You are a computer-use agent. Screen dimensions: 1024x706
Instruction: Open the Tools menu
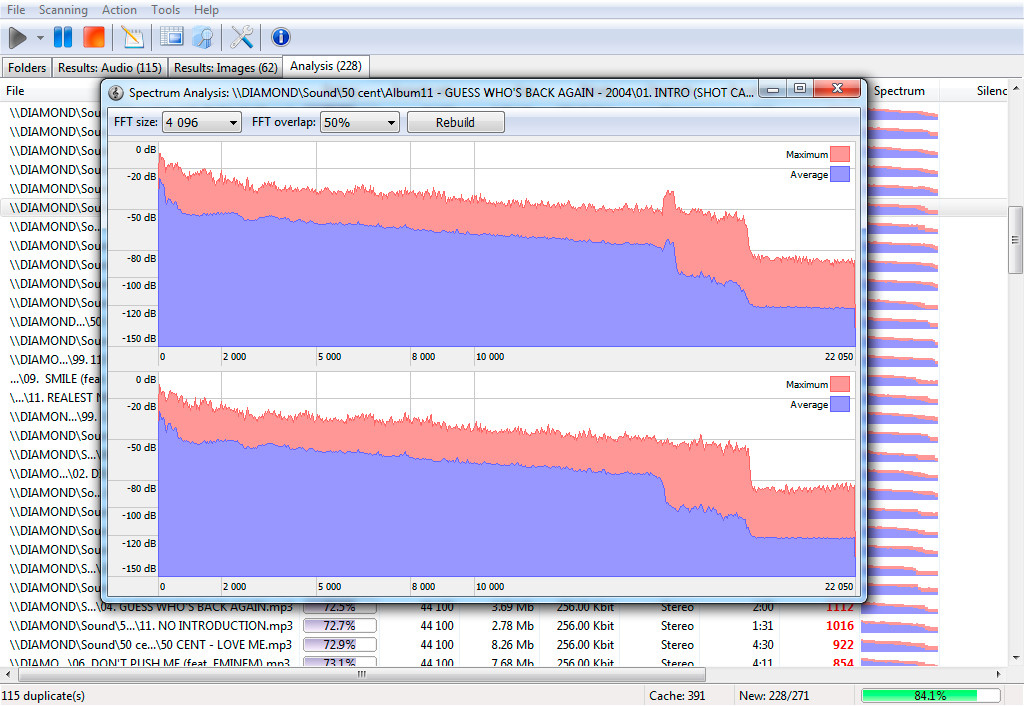(x=166, y=10)
